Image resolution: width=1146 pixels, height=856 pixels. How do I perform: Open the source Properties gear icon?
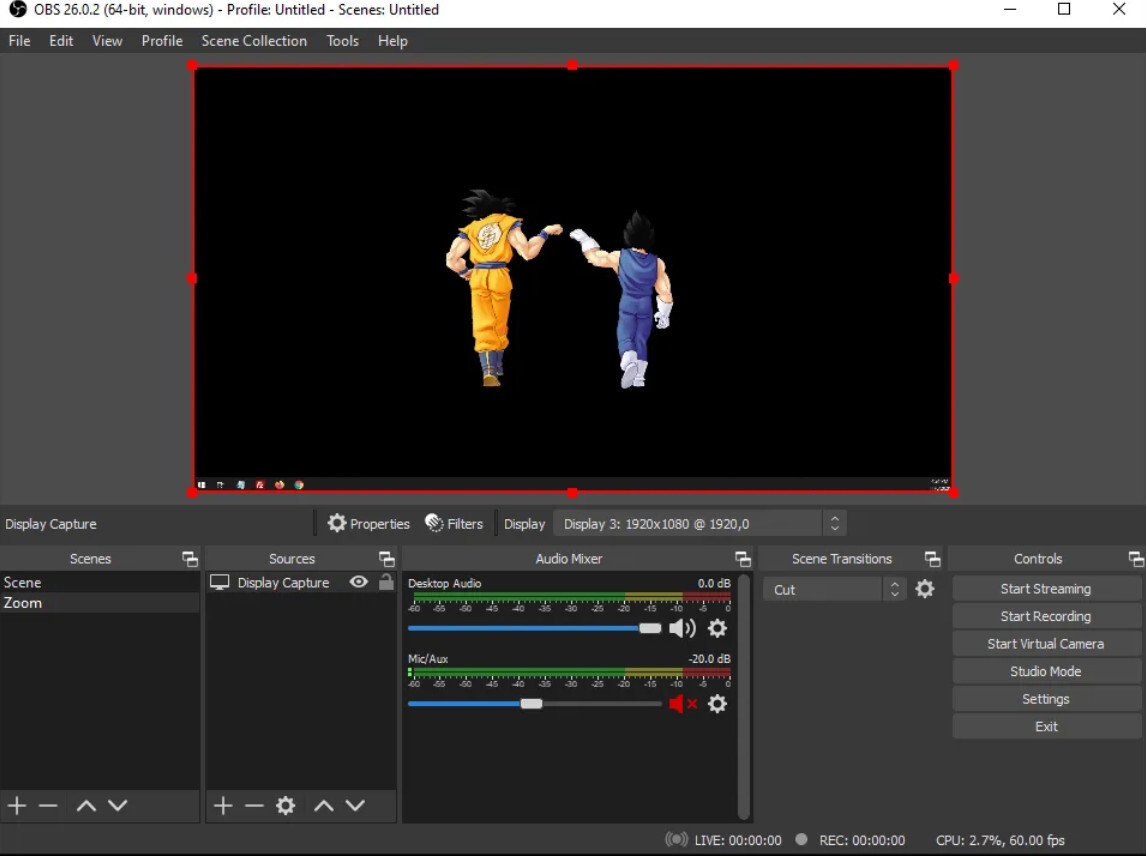point(336,523)
